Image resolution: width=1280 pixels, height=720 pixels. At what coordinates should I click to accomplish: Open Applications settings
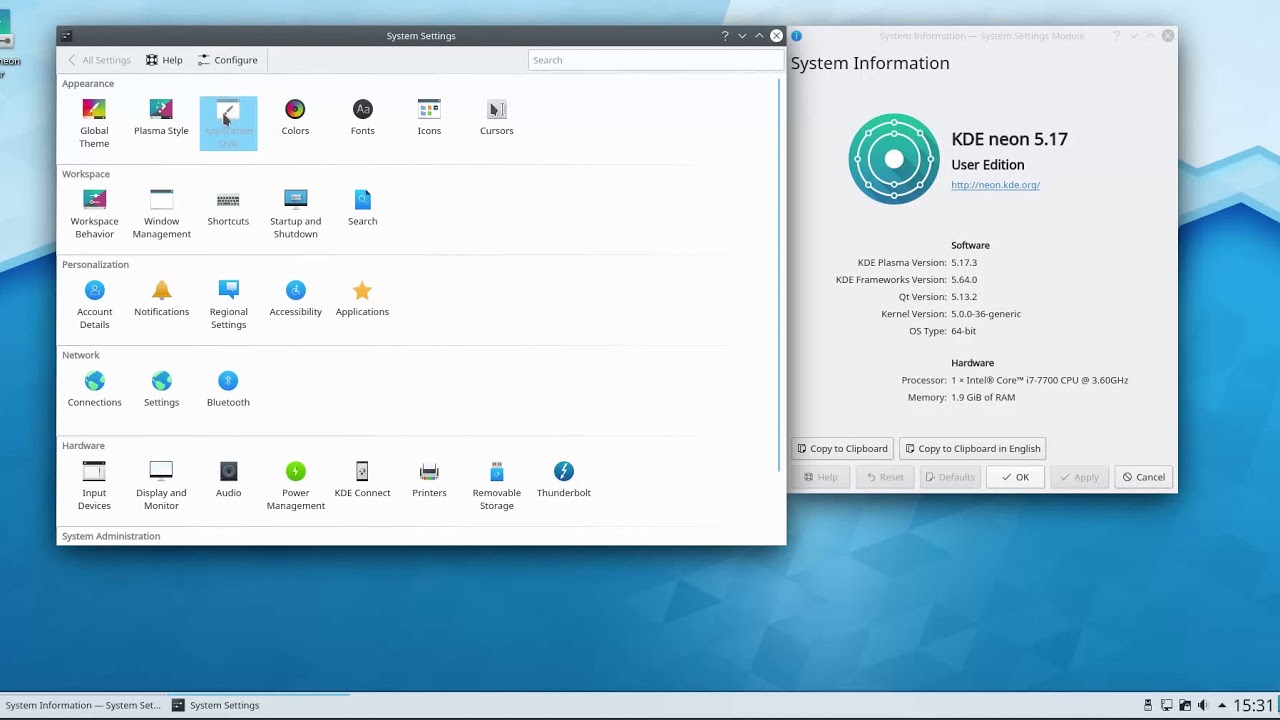coord(362,299)
